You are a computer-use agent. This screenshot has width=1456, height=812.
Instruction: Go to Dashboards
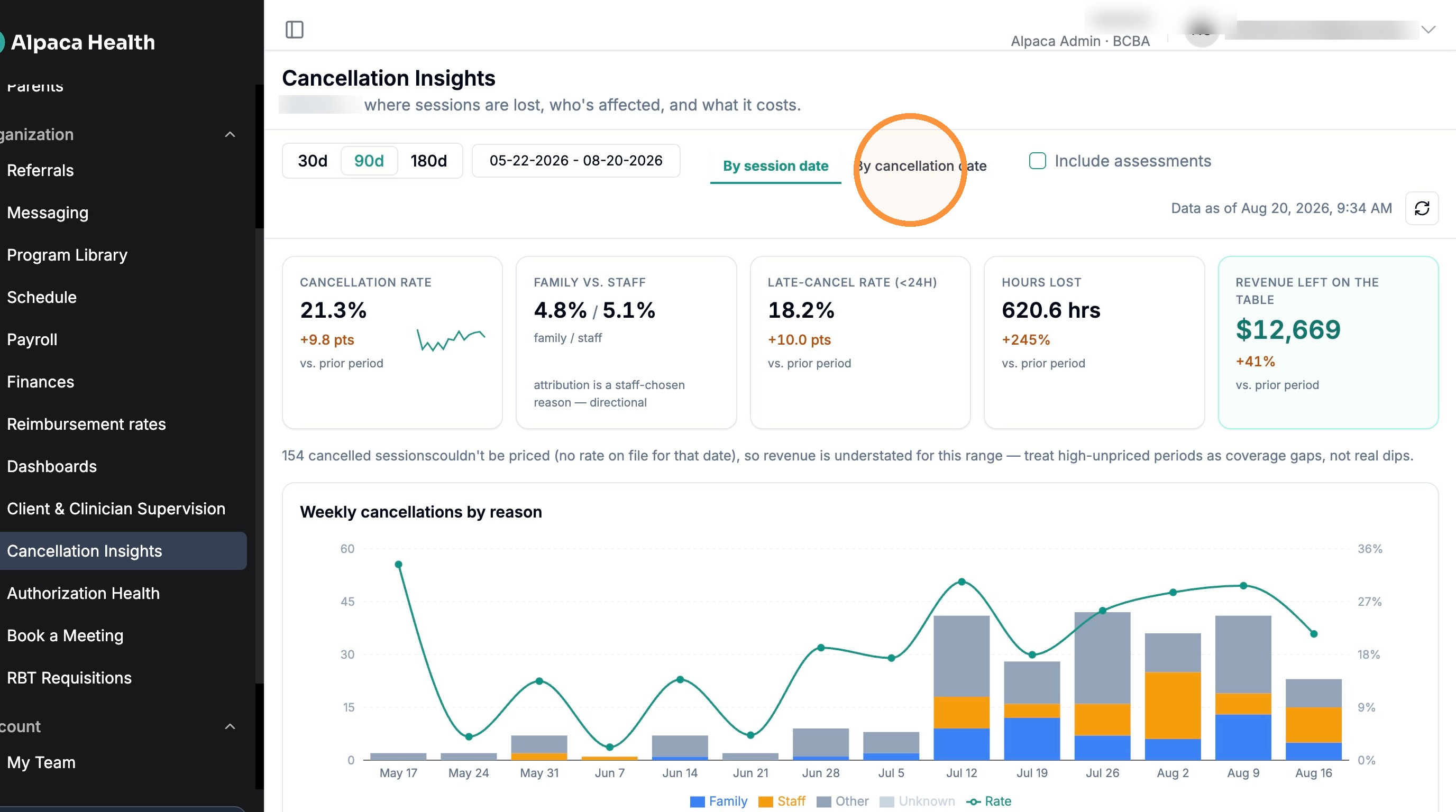[x=51, y=467]
